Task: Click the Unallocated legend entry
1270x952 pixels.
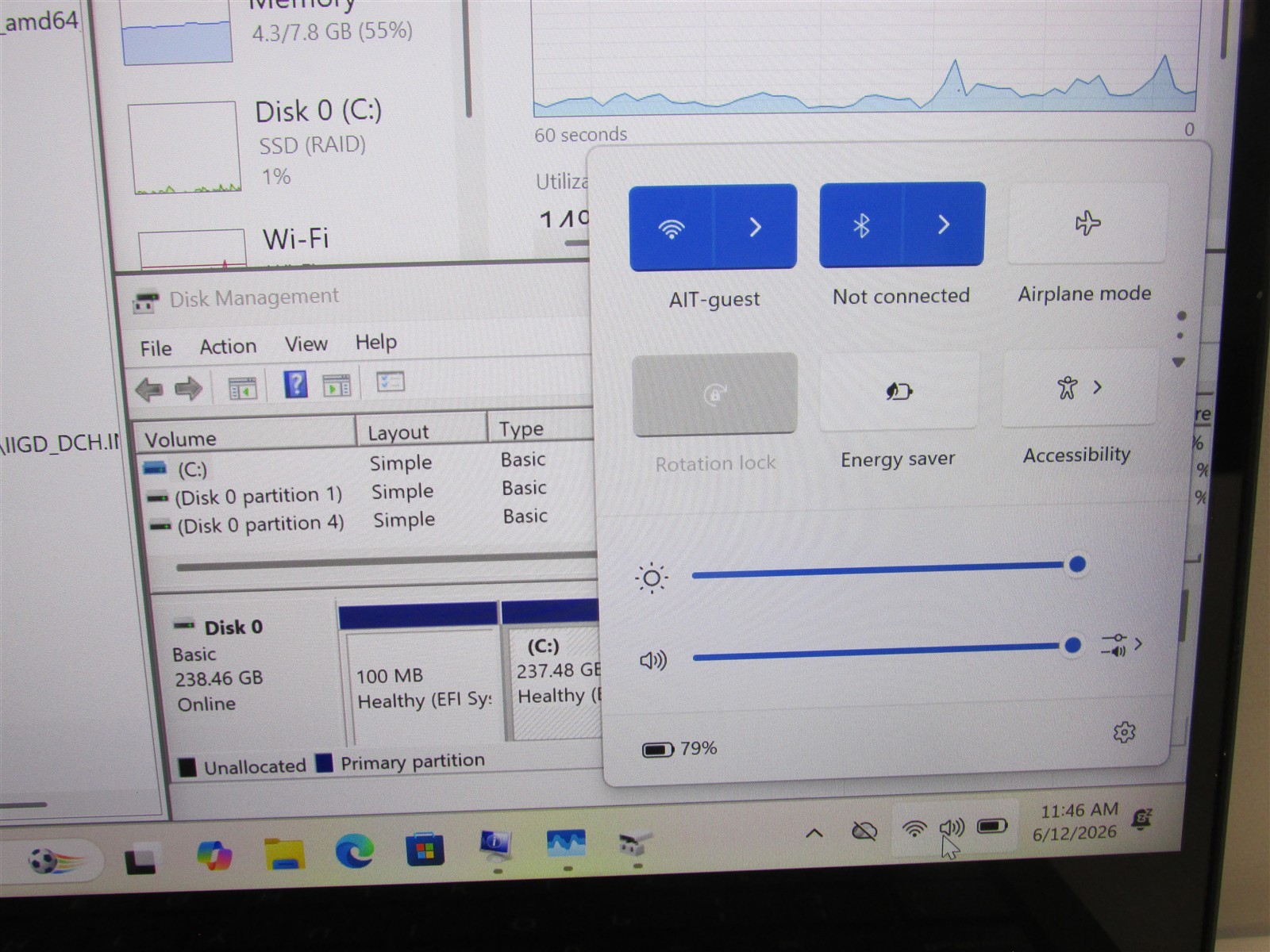Action: [243, 766]
